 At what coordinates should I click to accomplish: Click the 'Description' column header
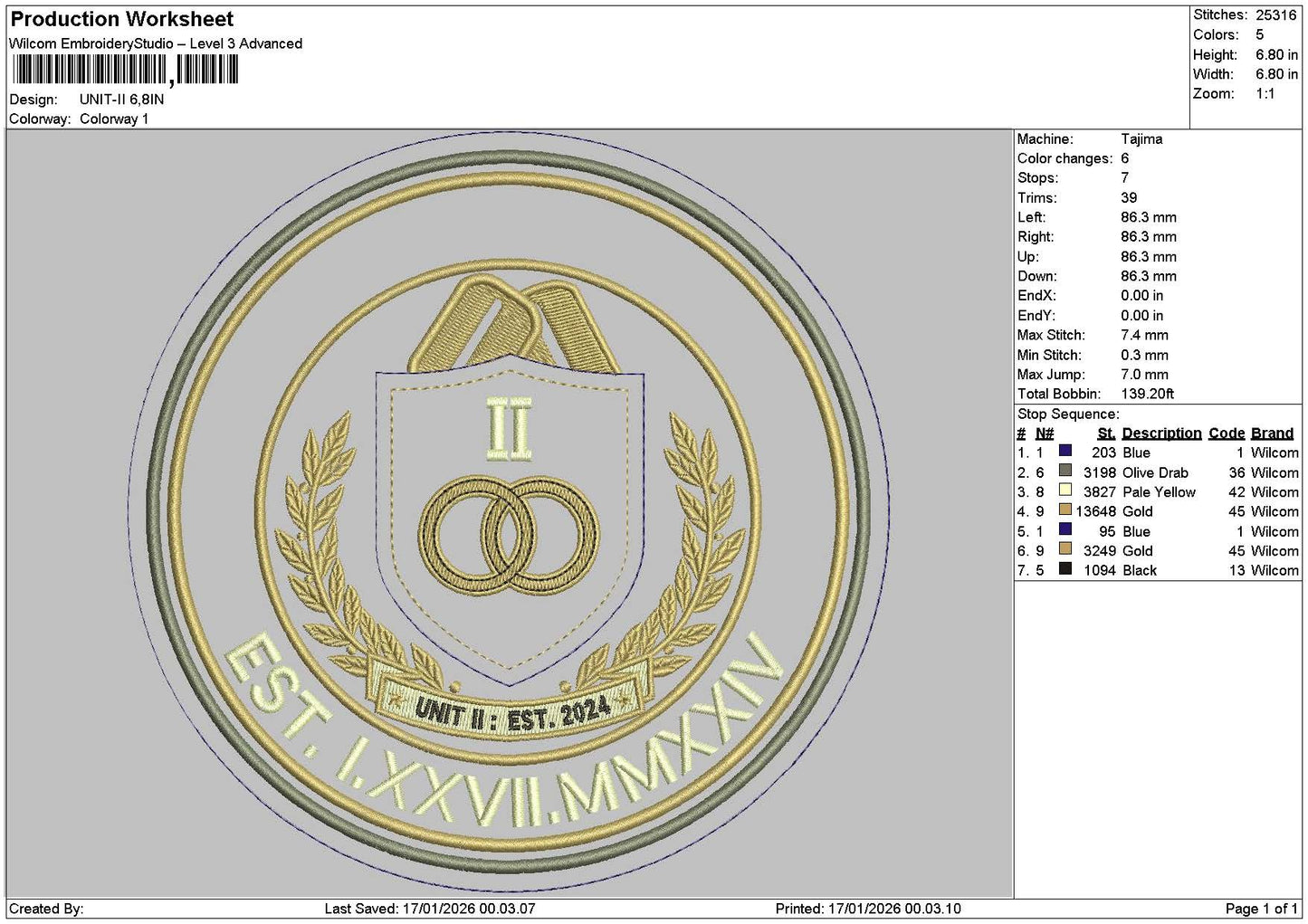pos(1162,433)
